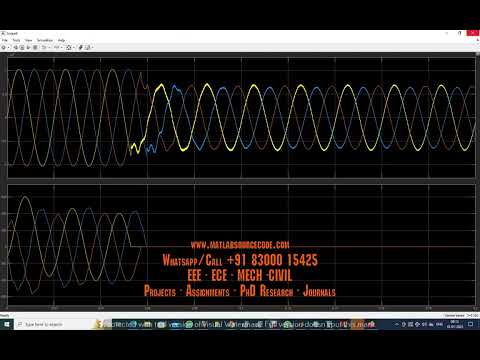Click the Run simulation icon

pos(22,47)
